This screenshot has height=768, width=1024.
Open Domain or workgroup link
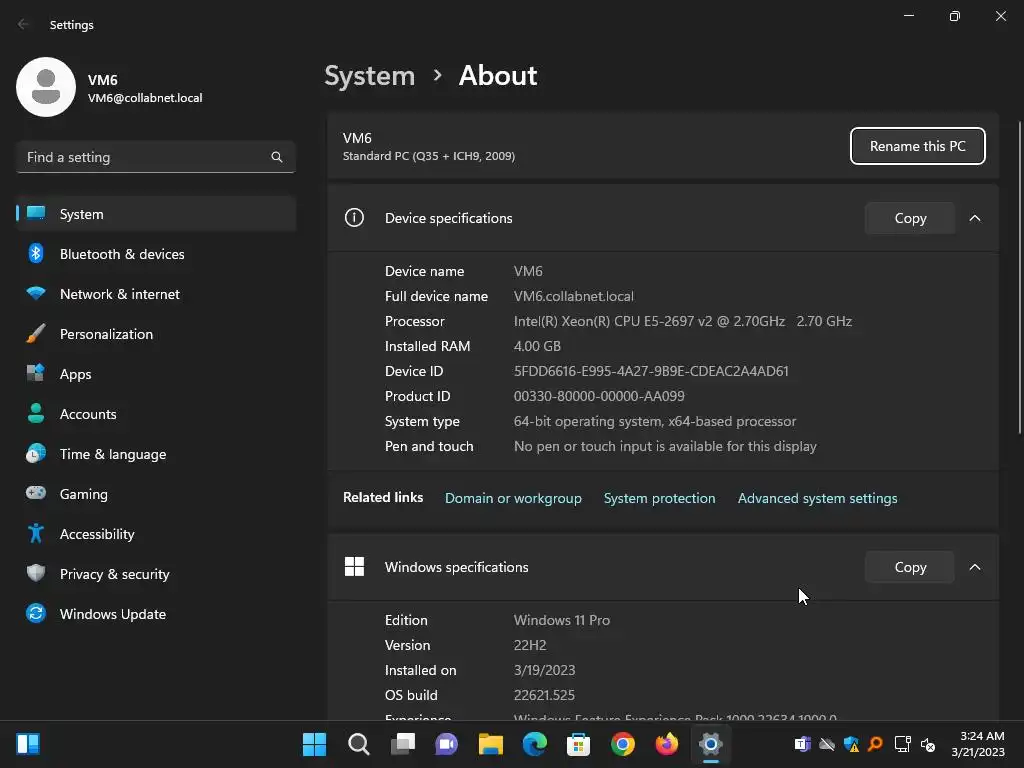[x=513, y=498]
